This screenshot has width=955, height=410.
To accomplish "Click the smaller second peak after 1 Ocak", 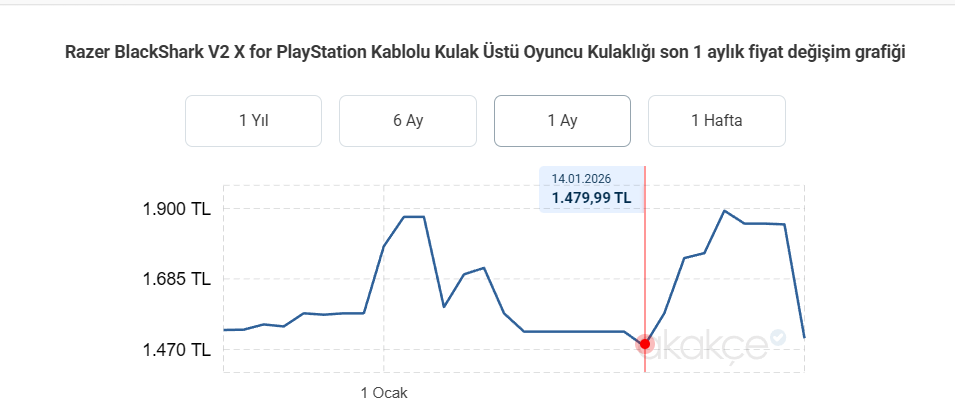I will pyautogui.click(x=484, y=268).
